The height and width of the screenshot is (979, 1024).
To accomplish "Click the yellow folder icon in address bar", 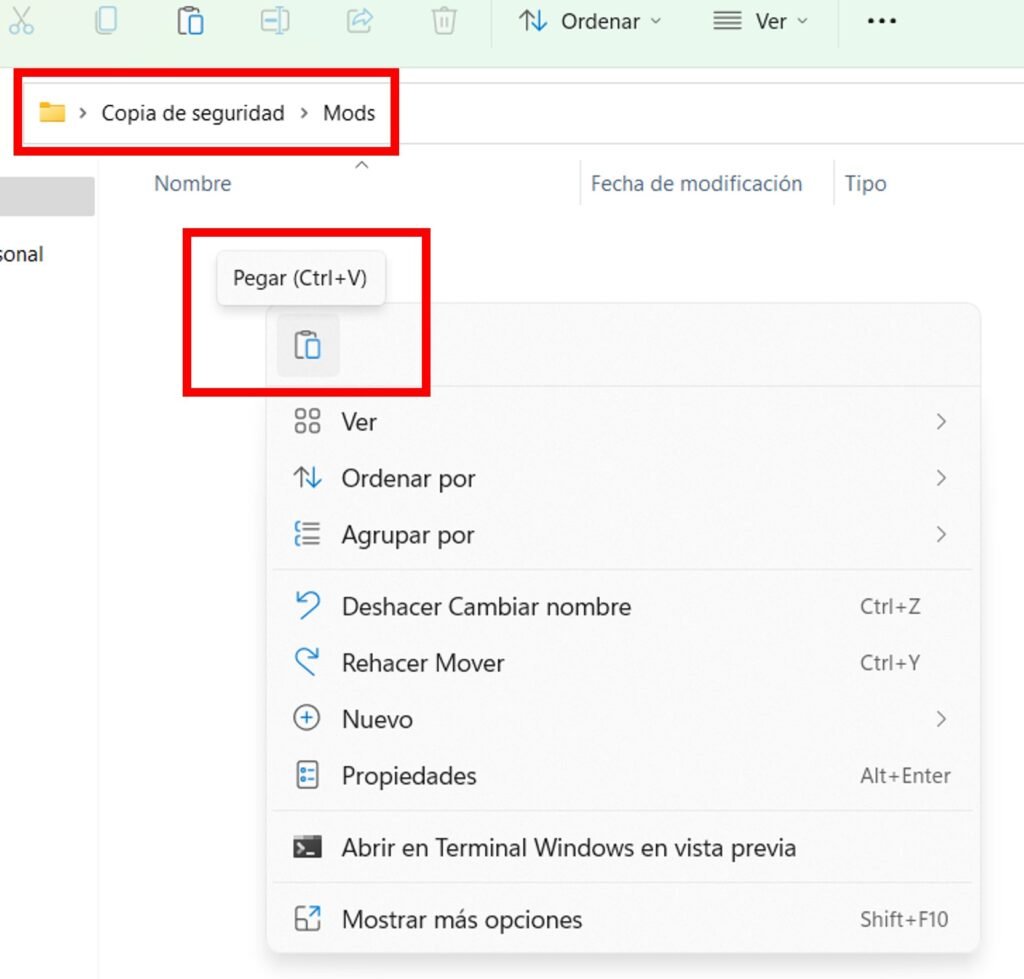I will pos(52,112).
